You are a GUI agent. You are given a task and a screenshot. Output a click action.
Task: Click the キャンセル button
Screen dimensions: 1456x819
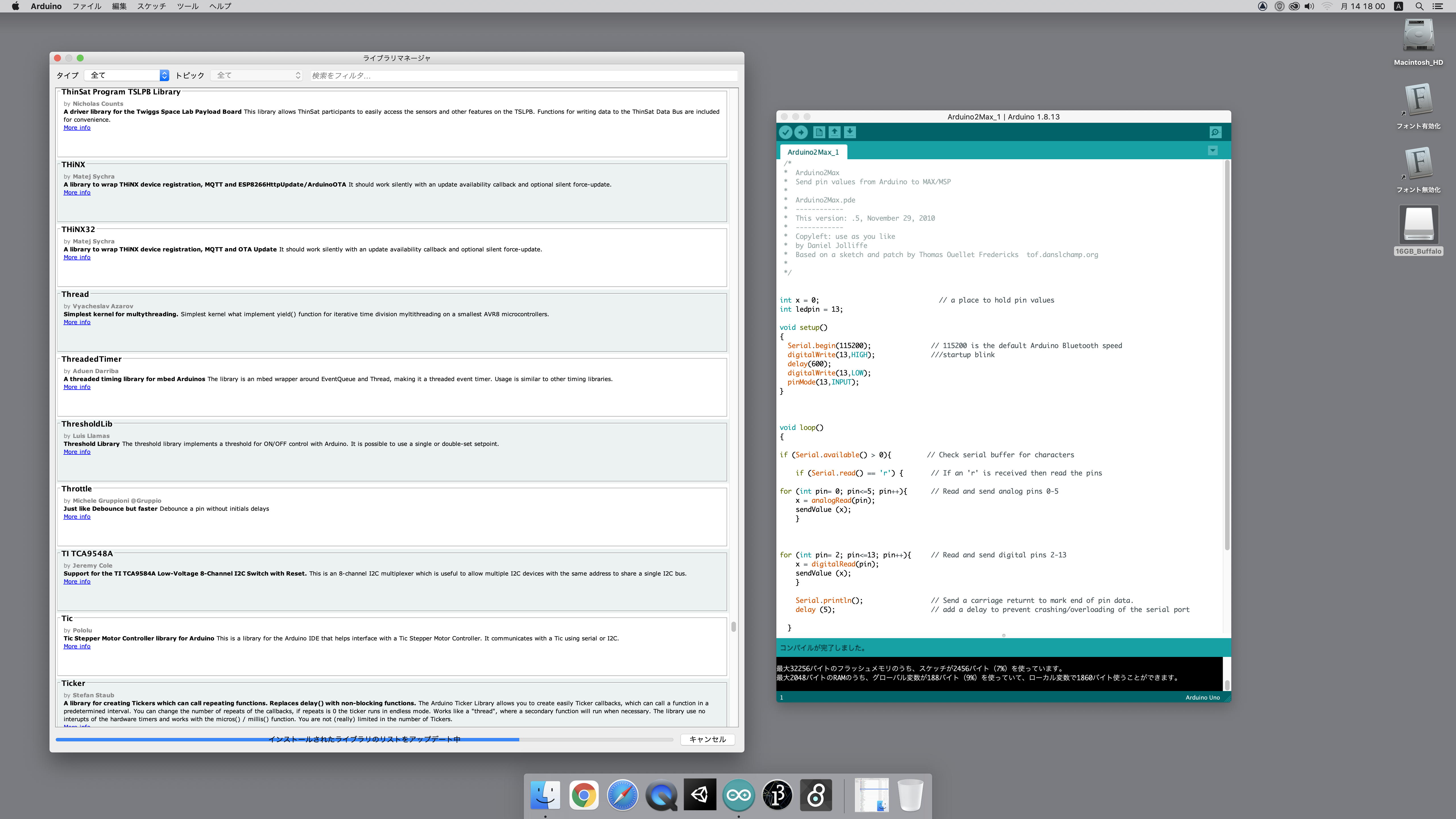(x=707, y=739)
